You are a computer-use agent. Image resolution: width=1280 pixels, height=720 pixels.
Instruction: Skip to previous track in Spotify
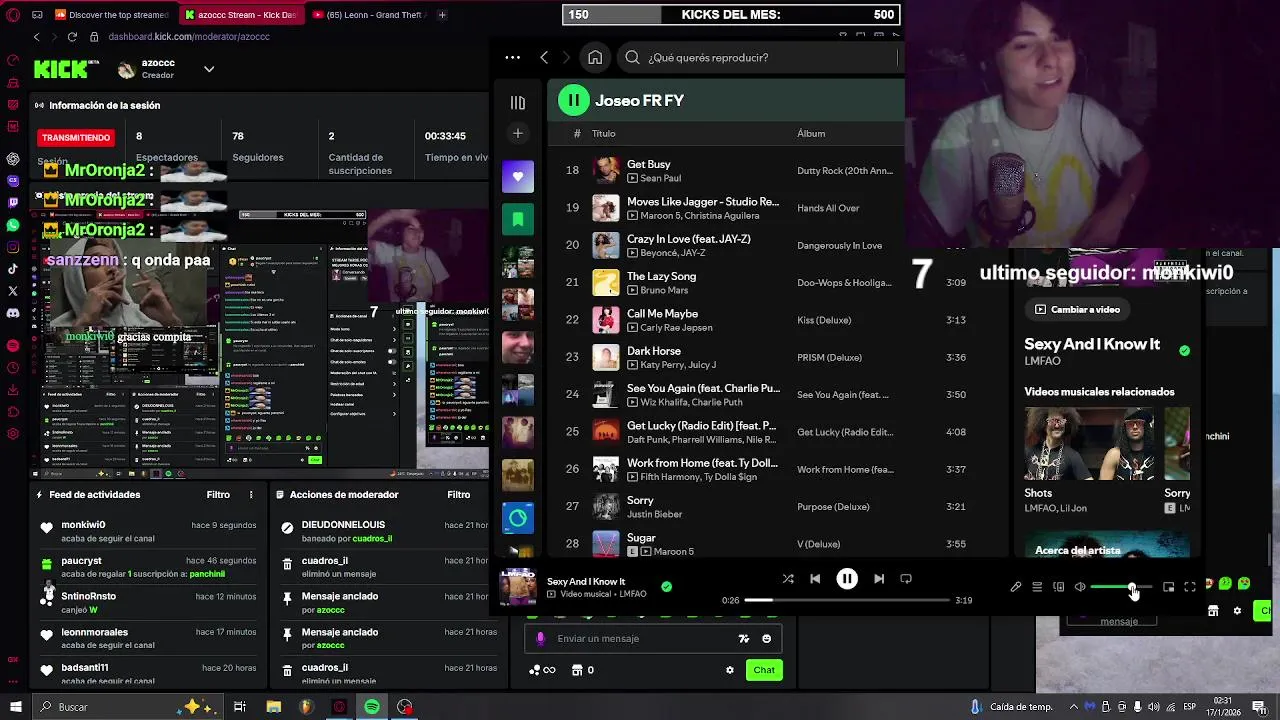pos(815,579)
